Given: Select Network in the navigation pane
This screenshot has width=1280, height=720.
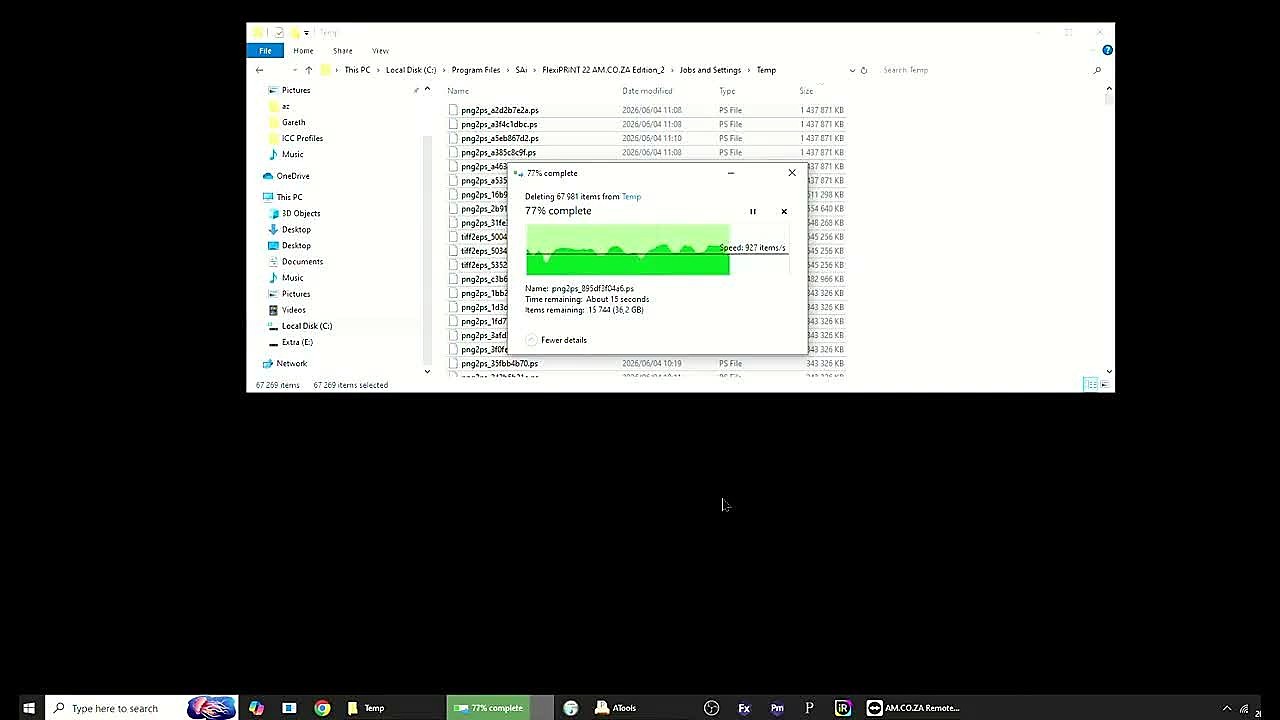Looking at the screenshot, I should [284, 364].
